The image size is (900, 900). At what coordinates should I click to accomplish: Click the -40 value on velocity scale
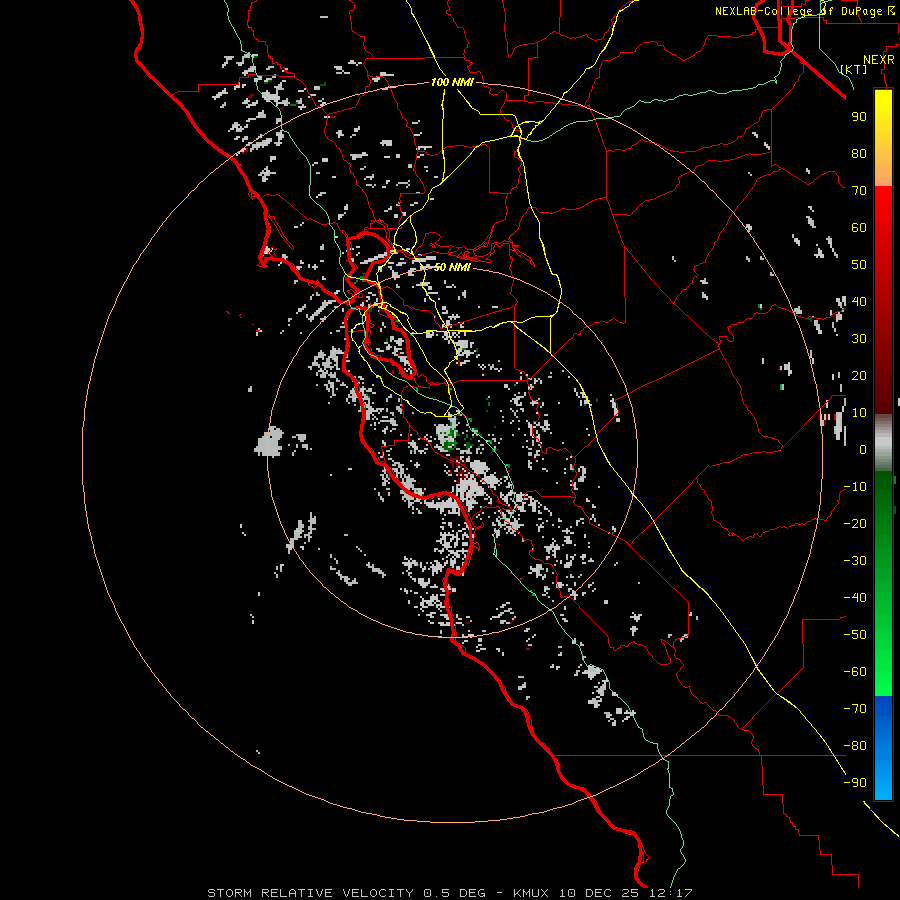click(855, 598)
